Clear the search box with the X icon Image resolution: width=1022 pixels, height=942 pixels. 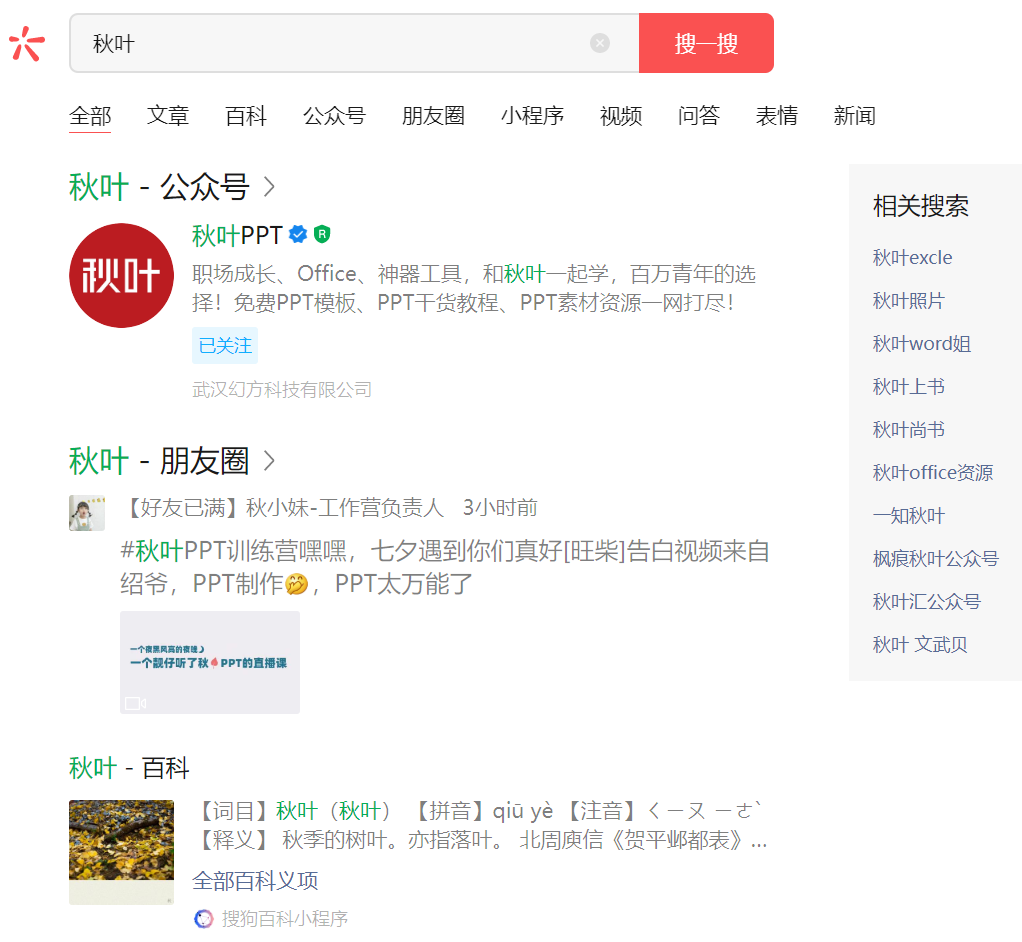click(600, 43)
